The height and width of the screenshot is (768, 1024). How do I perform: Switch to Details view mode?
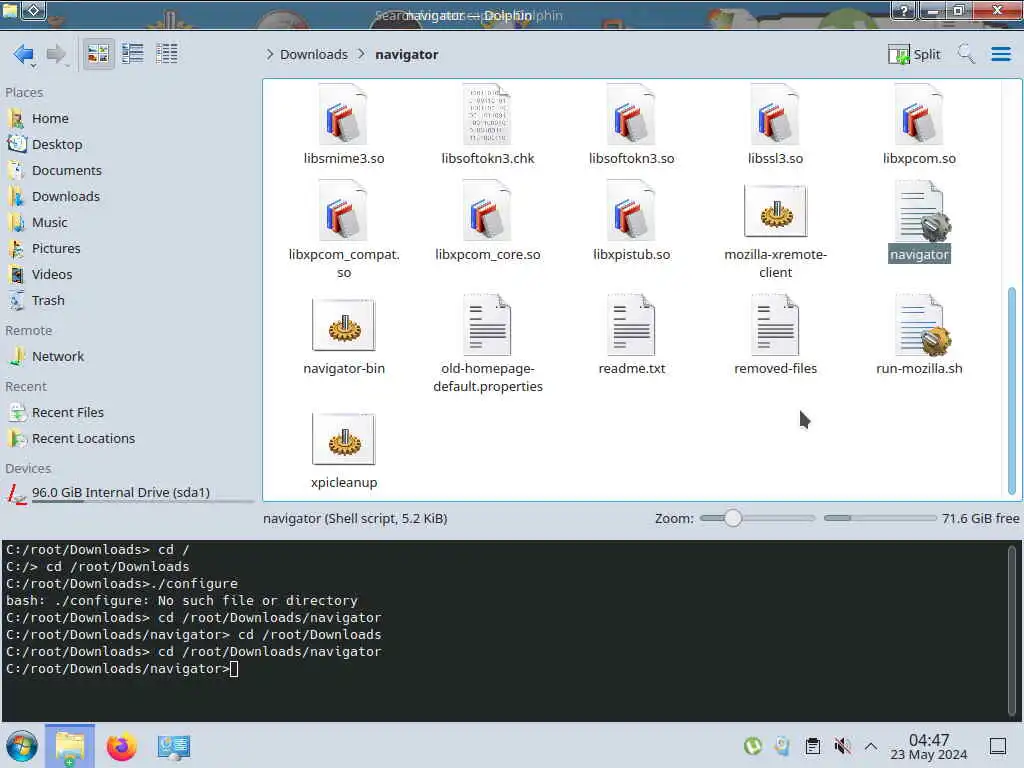(x=167, y=54)
